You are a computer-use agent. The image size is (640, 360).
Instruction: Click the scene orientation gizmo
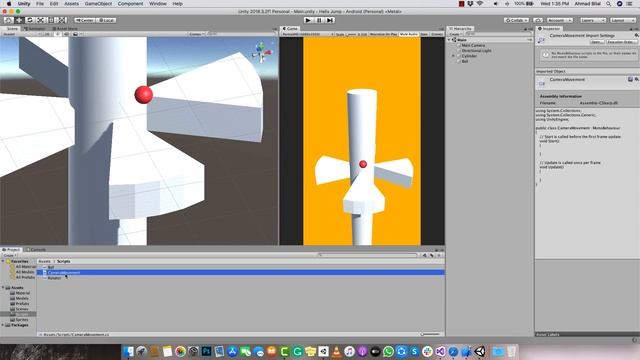coord(262,52)
